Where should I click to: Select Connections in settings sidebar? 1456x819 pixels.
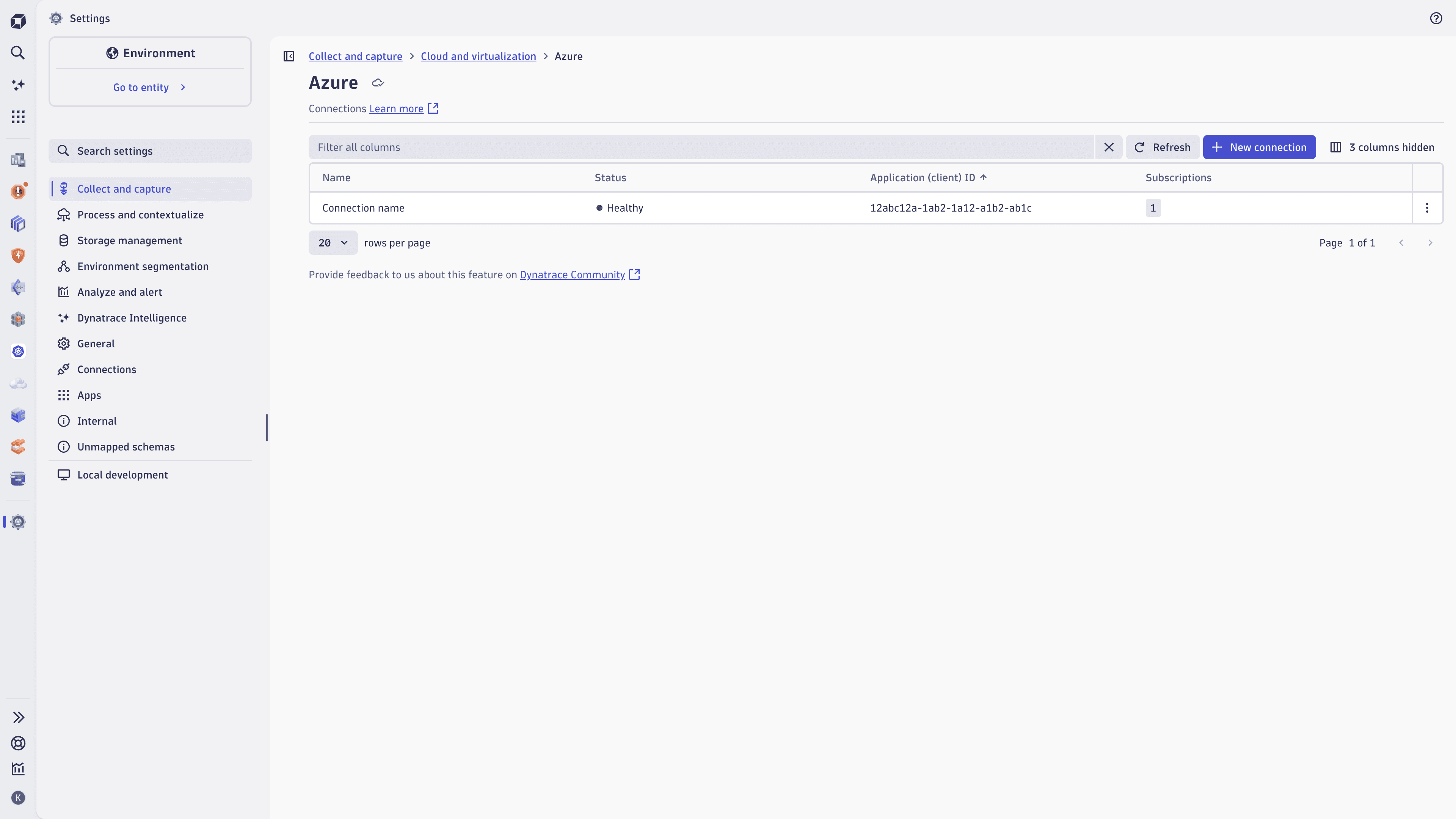150,370
